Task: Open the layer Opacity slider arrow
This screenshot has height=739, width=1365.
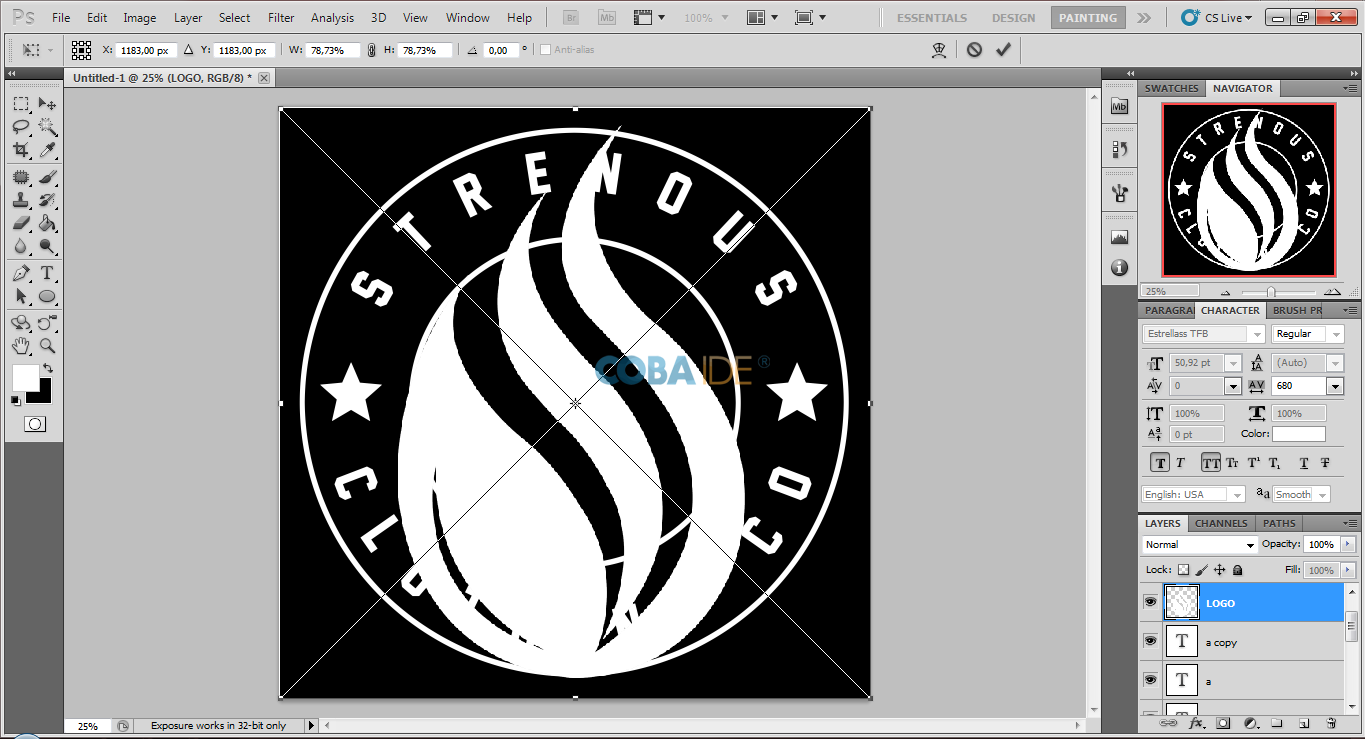Action: click(1347, 544)
